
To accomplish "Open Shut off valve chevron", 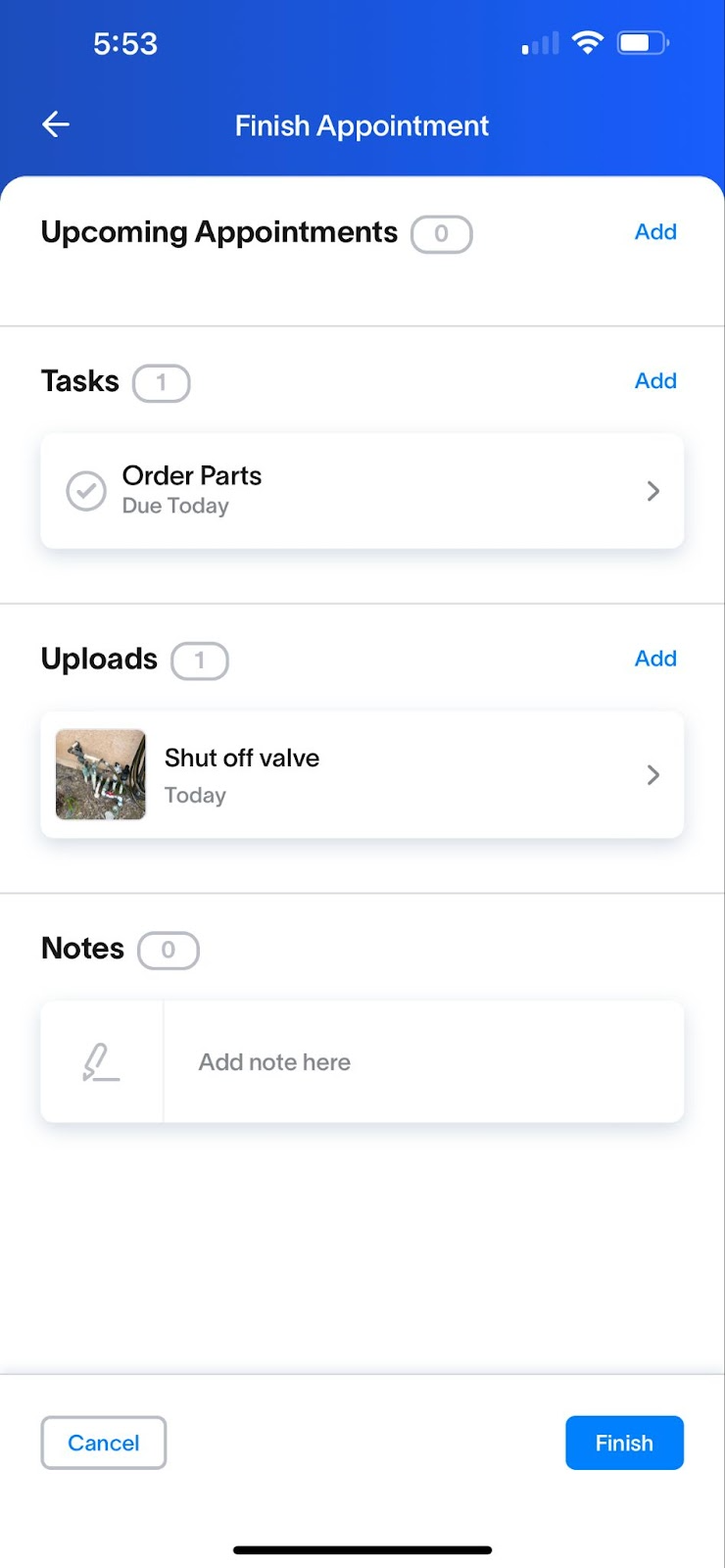I will click(653, 775).
